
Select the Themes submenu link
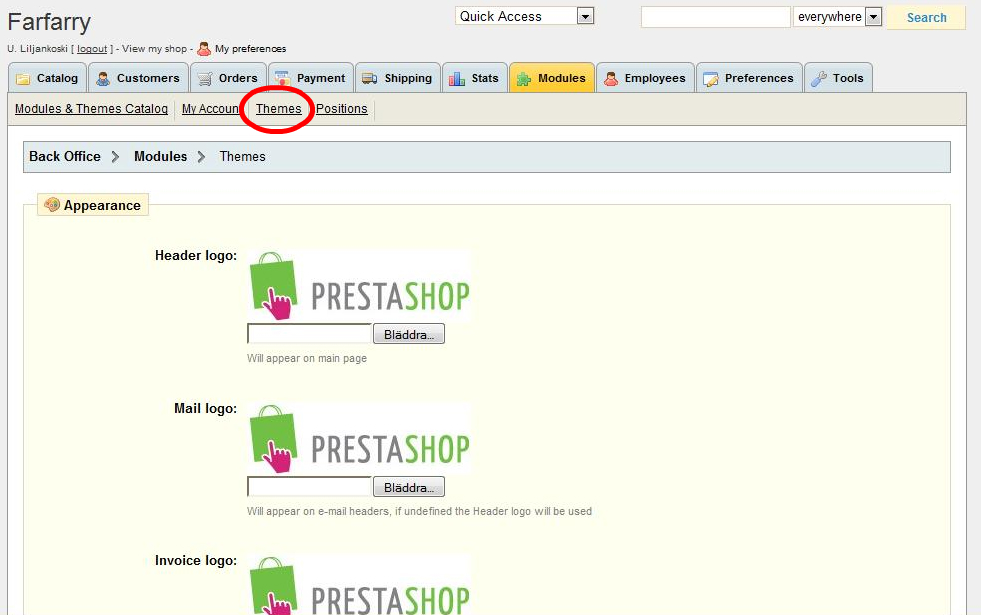click(x=278, y=109)
